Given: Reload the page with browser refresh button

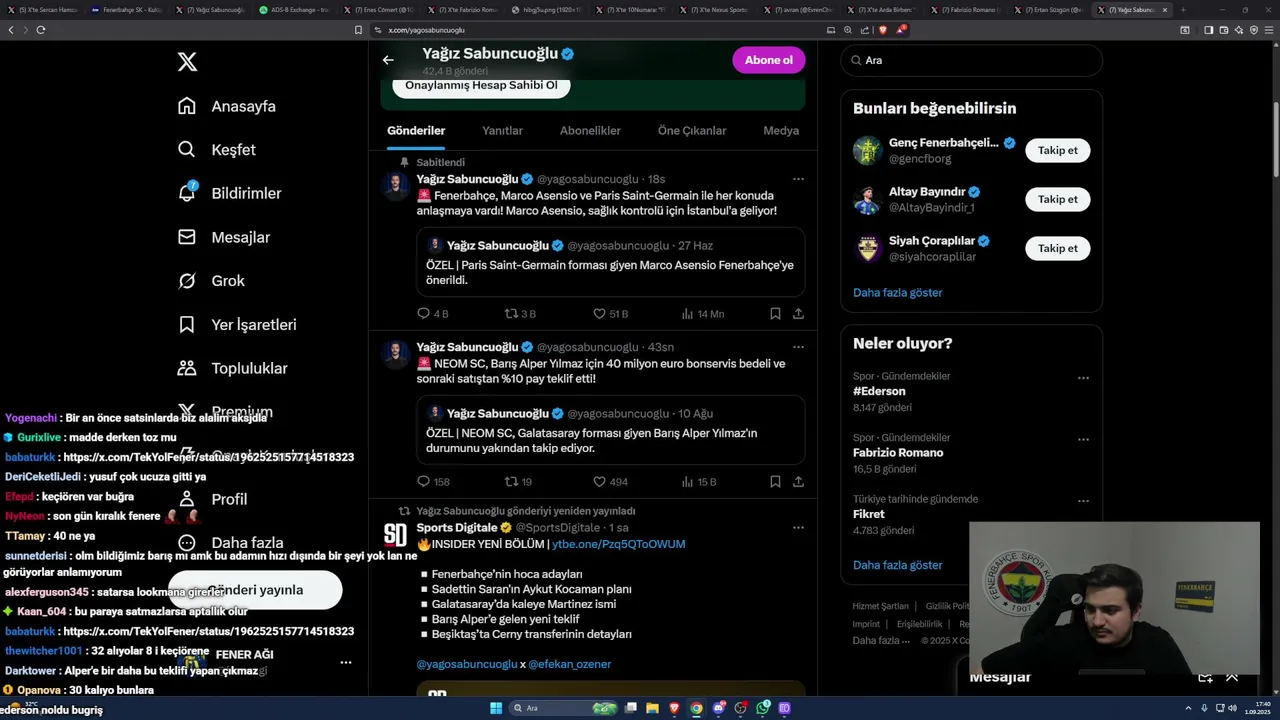Looking at the screenshot, I should (40, 30).
